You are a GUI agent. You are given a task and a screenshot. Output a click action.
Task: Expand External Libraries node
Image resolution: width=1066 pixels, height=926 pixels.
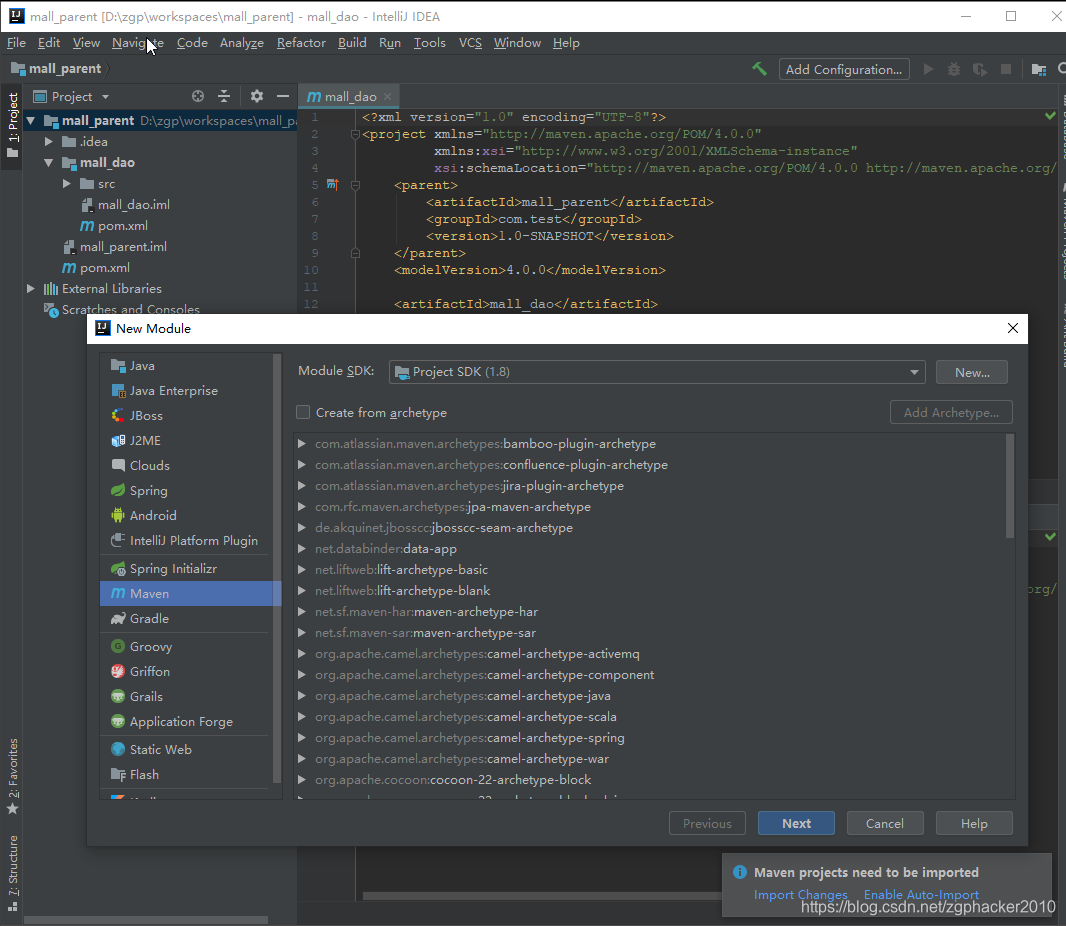(31, 289)
